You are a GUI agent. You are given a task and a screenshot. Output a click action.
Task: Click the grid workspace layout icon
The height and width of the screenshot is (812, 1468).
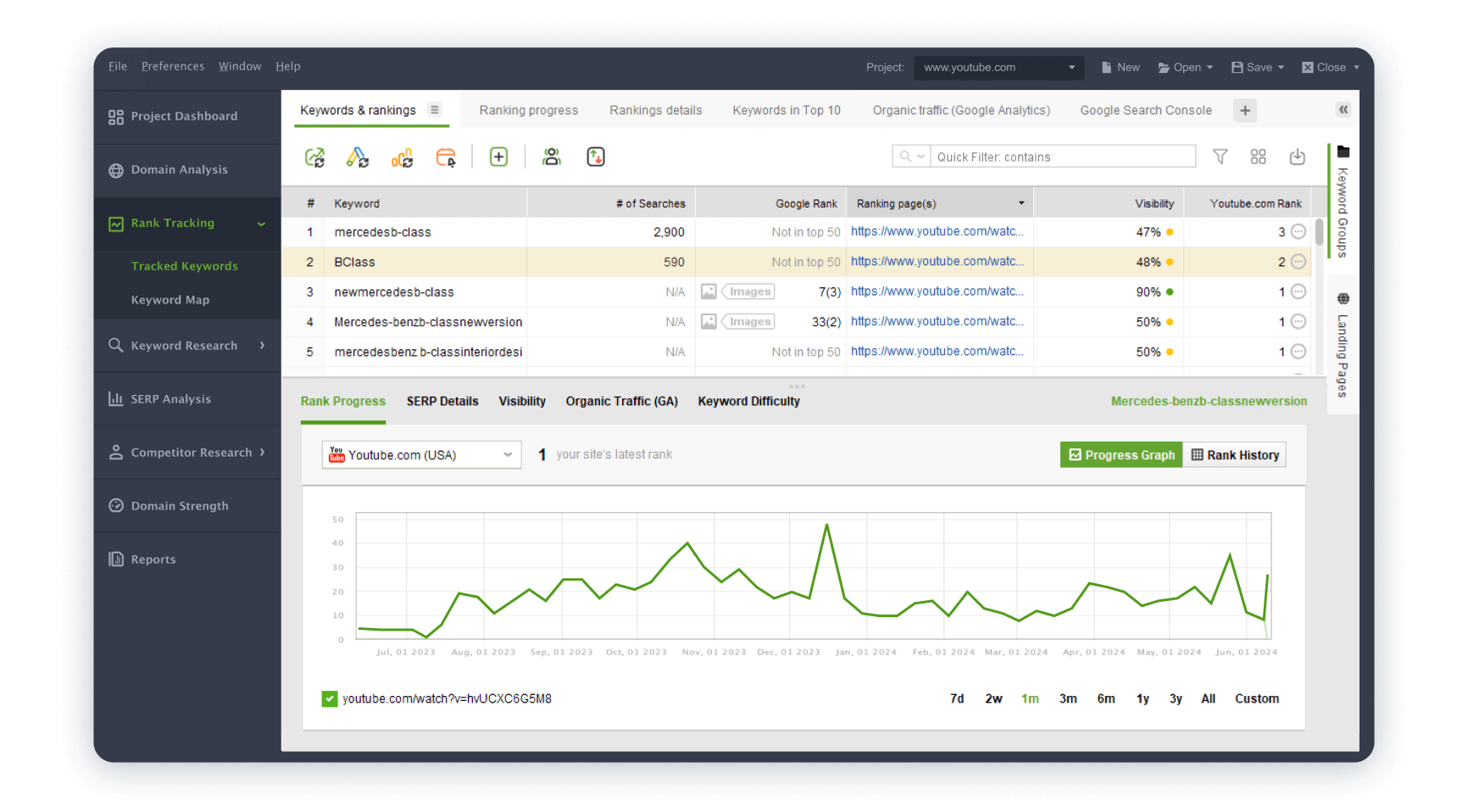click(1258, 157)
